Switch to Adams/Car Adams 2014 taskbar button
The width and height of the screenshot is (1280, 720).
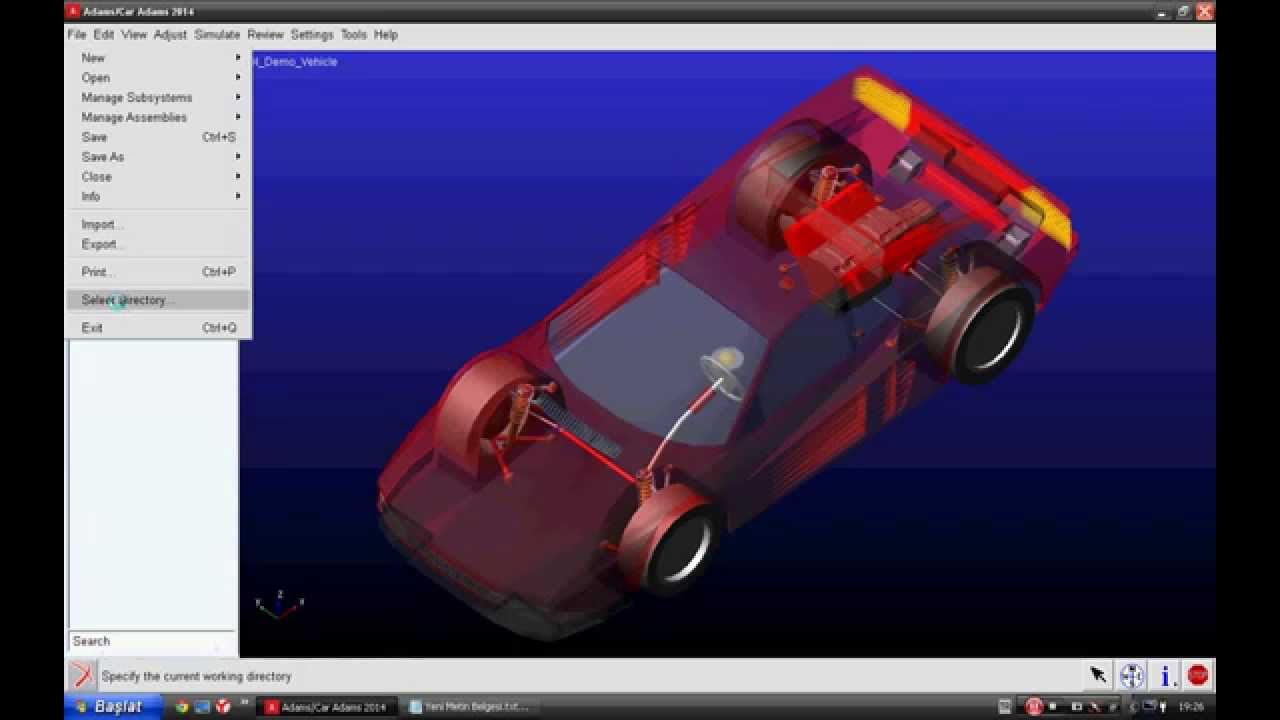click(x=327, y=707)
